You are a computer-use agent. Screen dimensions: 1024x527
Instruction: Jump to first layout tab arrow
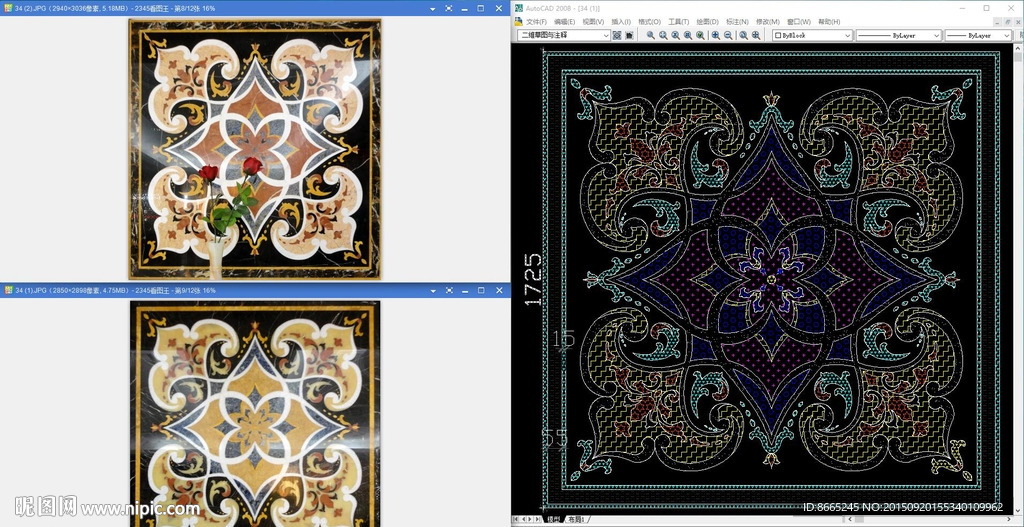pyautogui.click(x=515, y=519)
